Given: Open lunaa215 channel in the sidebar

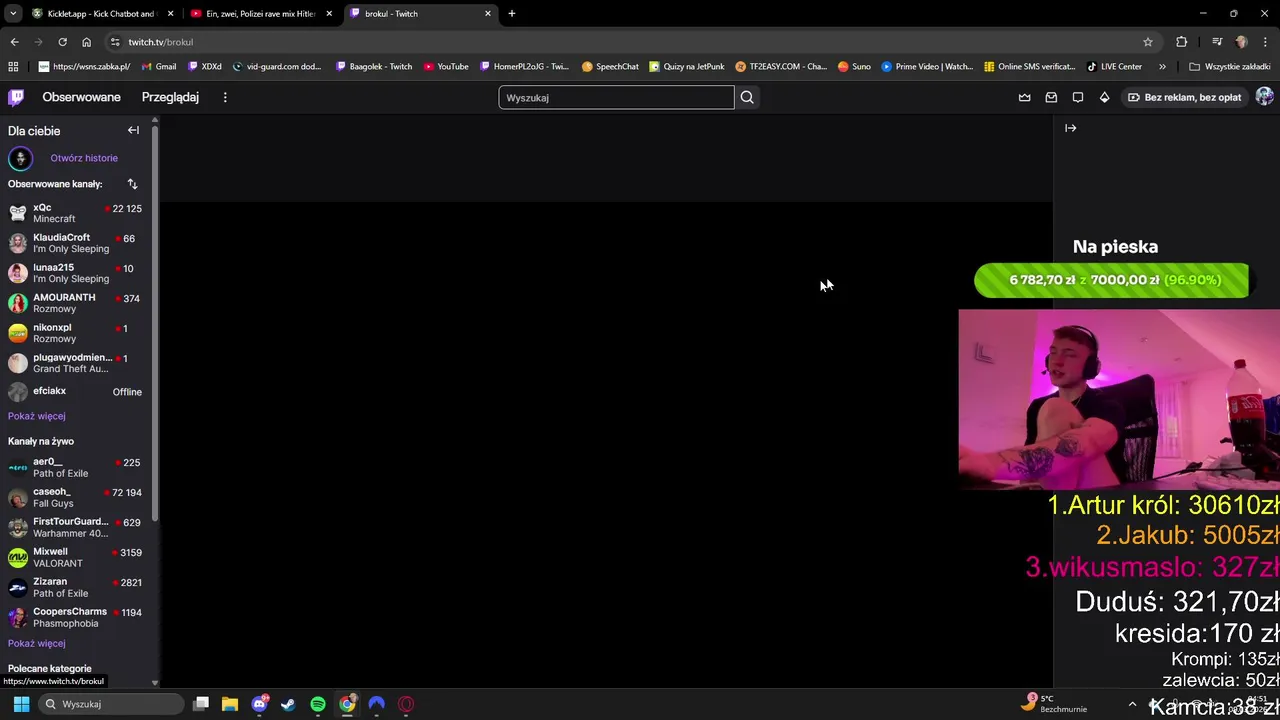Looking at the screenshot, I should click(75, 273).
